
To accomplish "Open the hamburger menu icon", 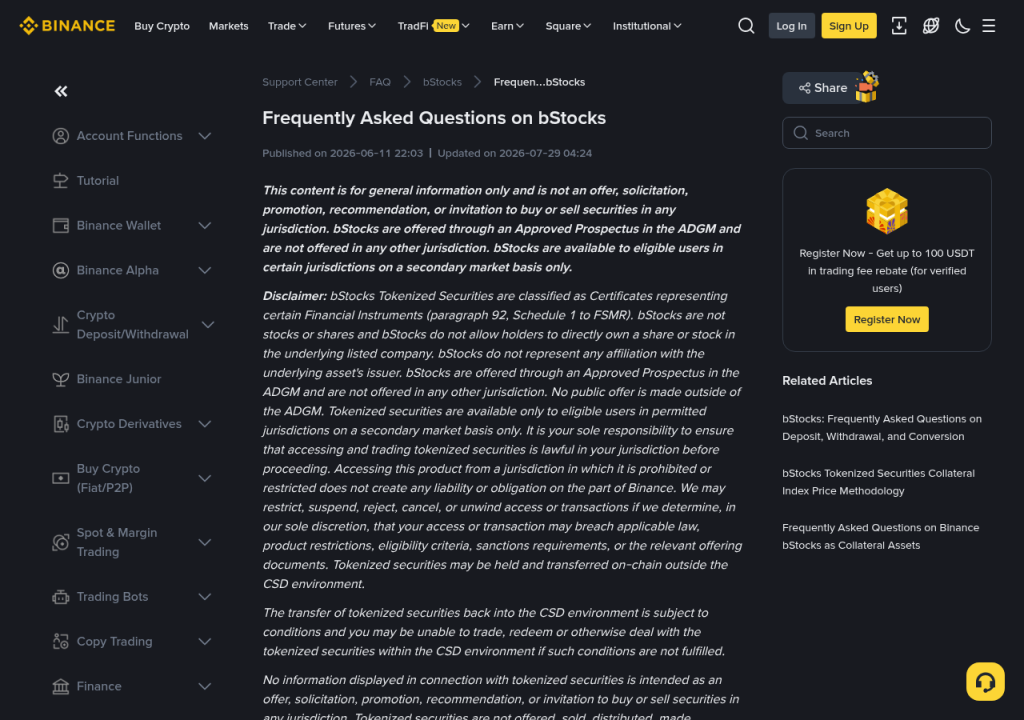I will click(x=989, y=26).
